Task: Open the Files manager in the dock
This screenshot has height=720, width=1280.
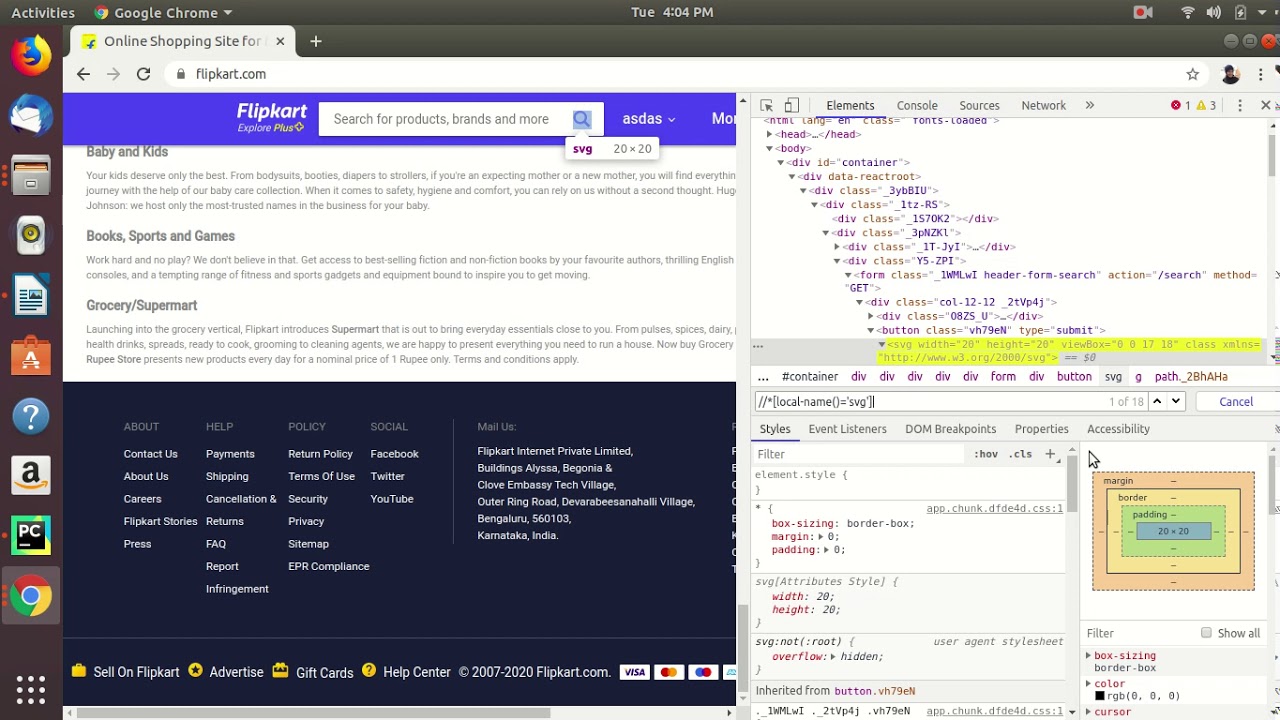Action: click(31, 175)
